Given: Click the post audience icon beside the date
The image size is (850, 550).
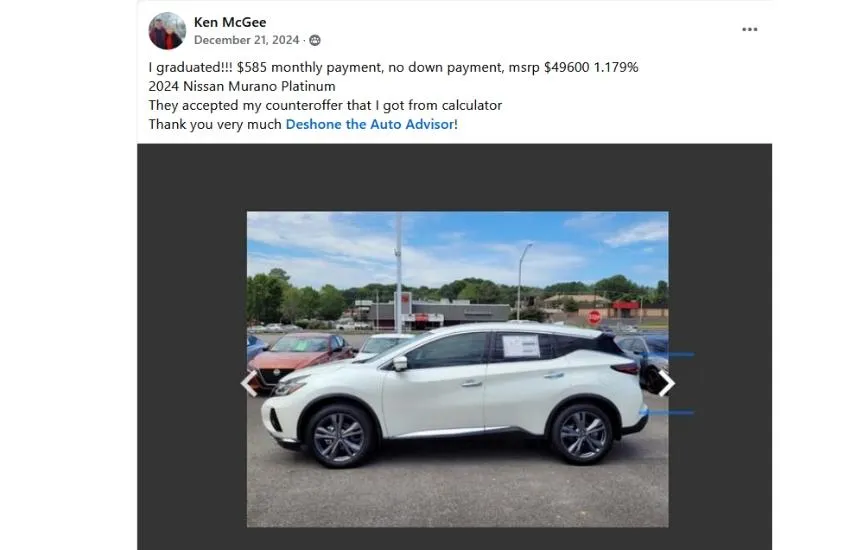Looking at the screenshot, I should 315,40.
